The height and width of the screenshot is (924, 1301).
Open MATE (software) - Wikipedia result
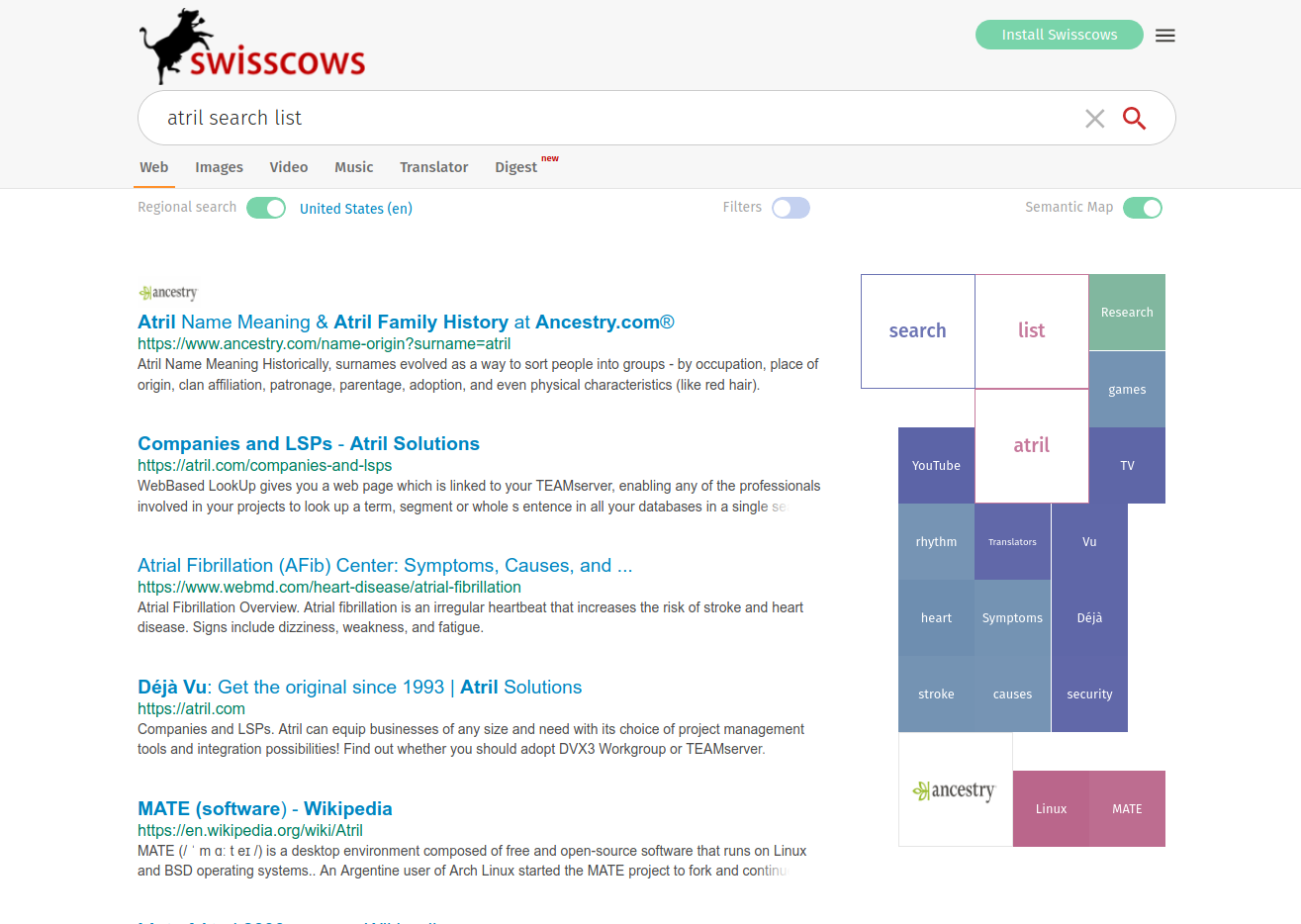coord(265,809)
